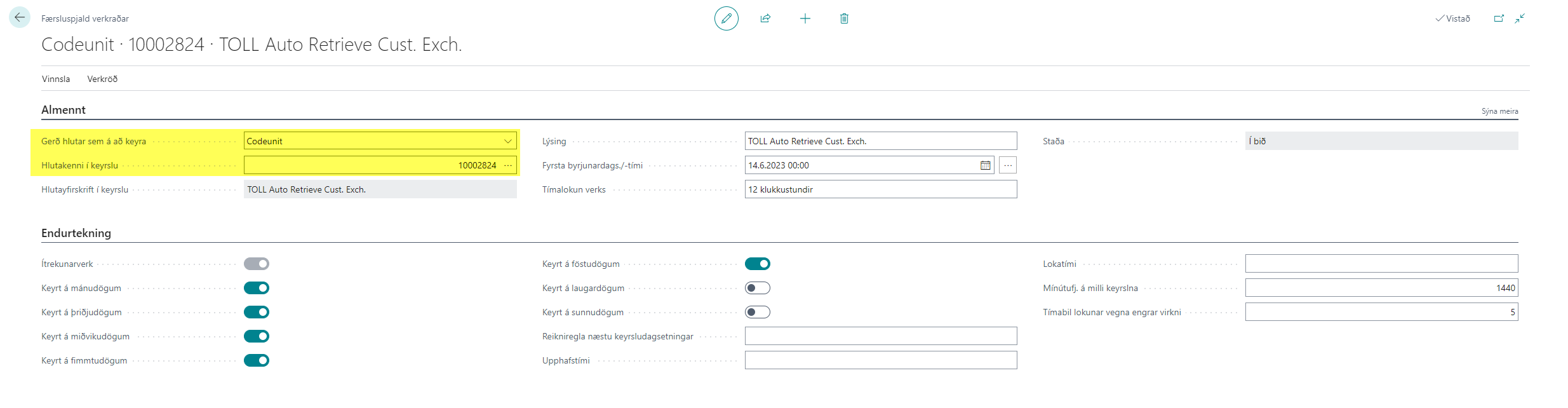Open calendar picker for Fyrsta byrjunardags.
Image resolution: width=1568 pixels, height=408 pixels.
pos(985,165)
